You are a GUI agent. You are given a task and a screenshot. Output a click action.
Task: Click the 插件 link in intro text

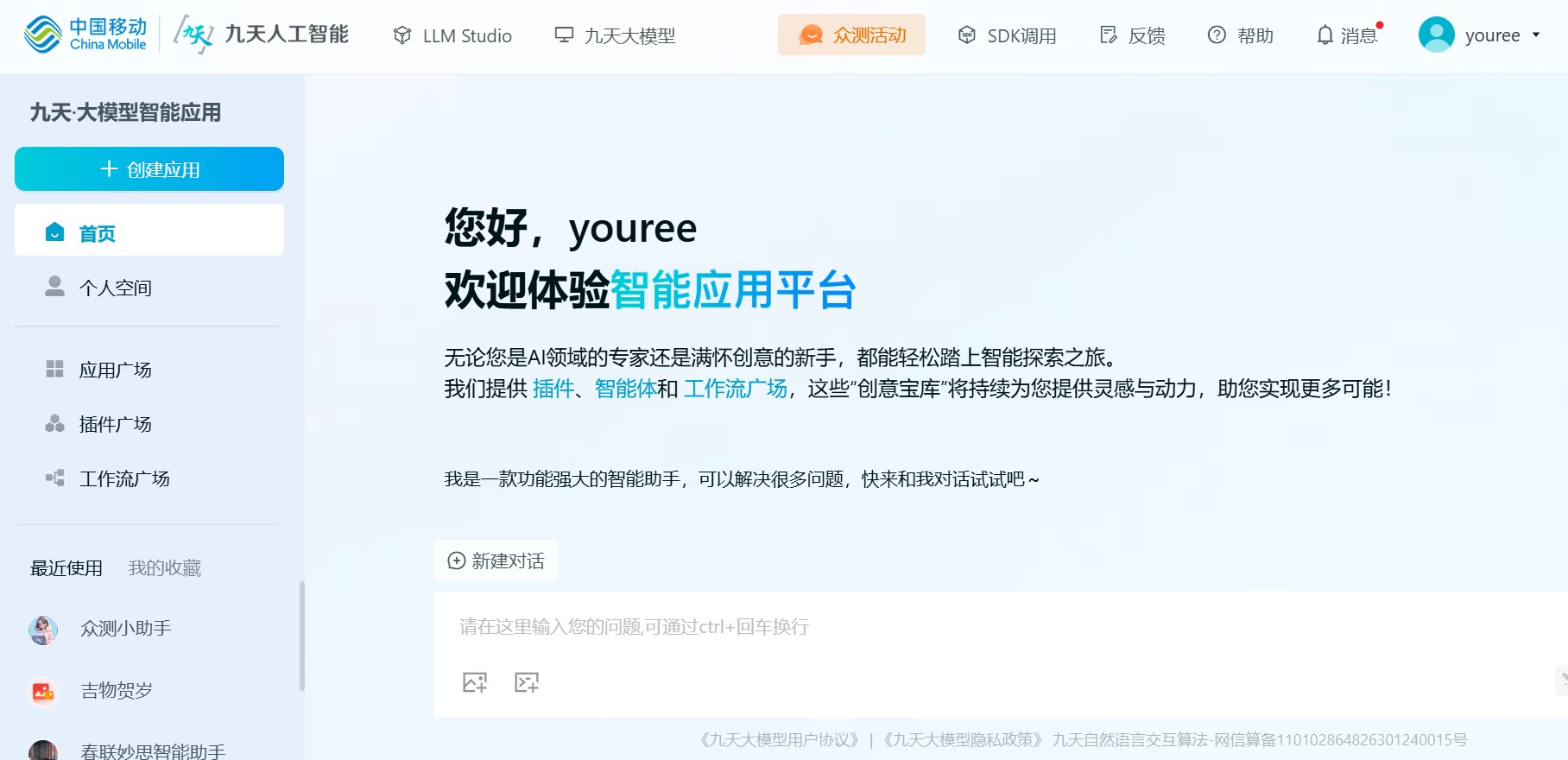553,389
